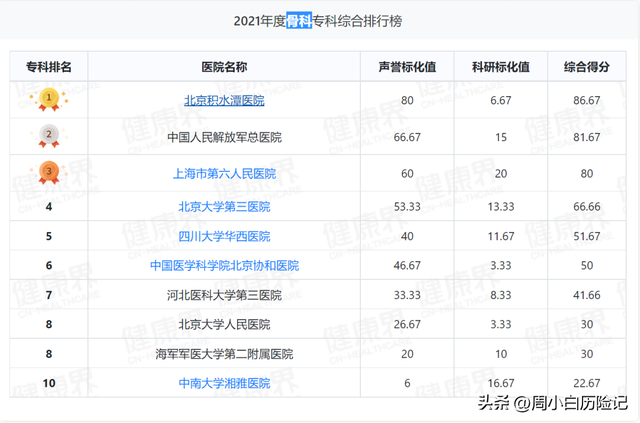
Task: Click 声誉标化值 value 33.33
Action: click(407, 295)
